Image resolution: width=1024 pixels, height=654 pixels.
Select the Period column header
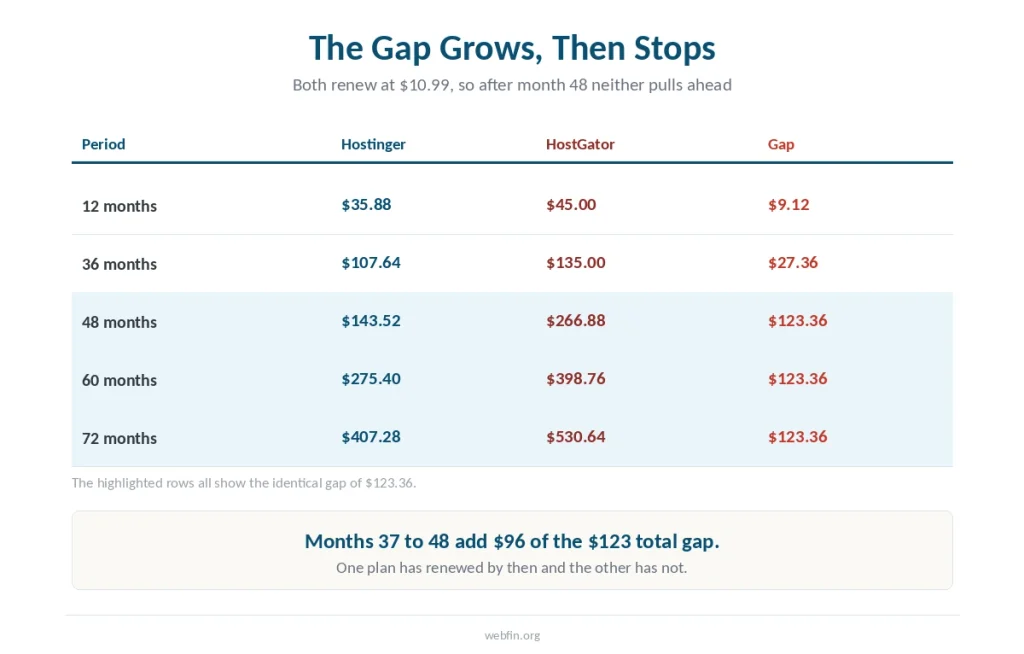point(103,144)
